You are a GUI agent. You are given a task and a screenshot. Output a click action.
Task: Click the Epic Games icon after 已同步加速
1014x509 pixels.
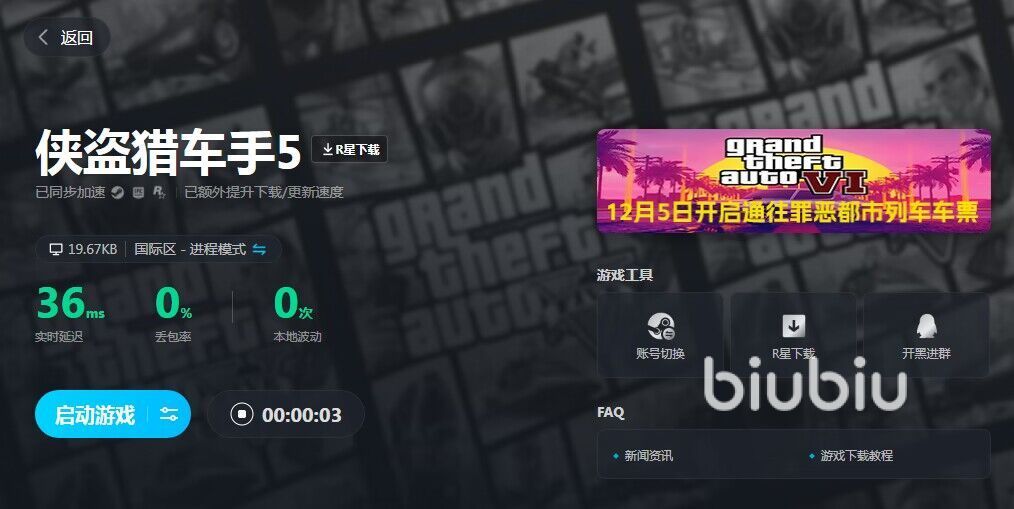(x=138, y=192)
